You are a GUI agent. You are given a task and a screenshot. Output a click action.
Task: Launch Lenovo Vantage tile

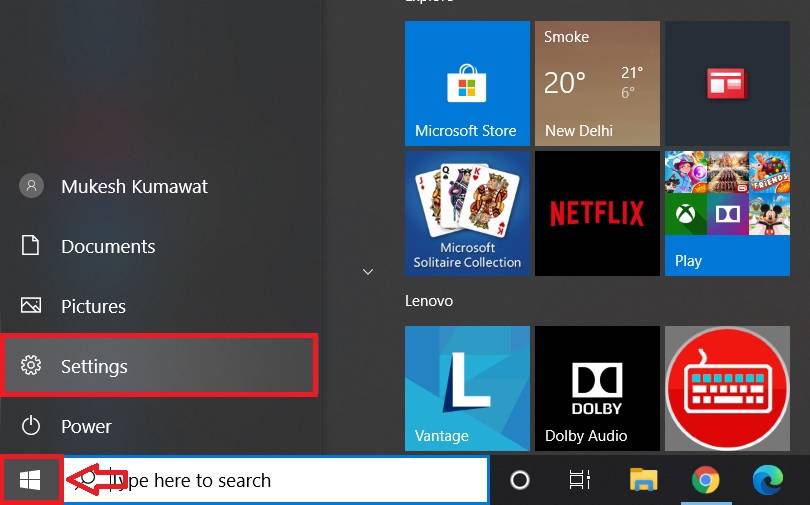click(467, 388)
